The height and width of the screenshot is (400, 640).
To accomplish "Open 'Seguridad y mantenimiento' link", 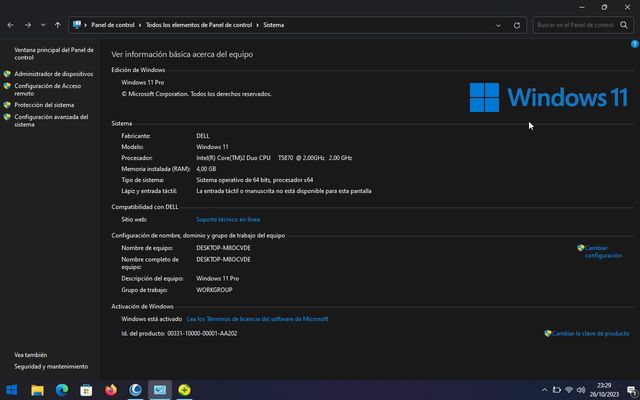I will coord(51,367).
